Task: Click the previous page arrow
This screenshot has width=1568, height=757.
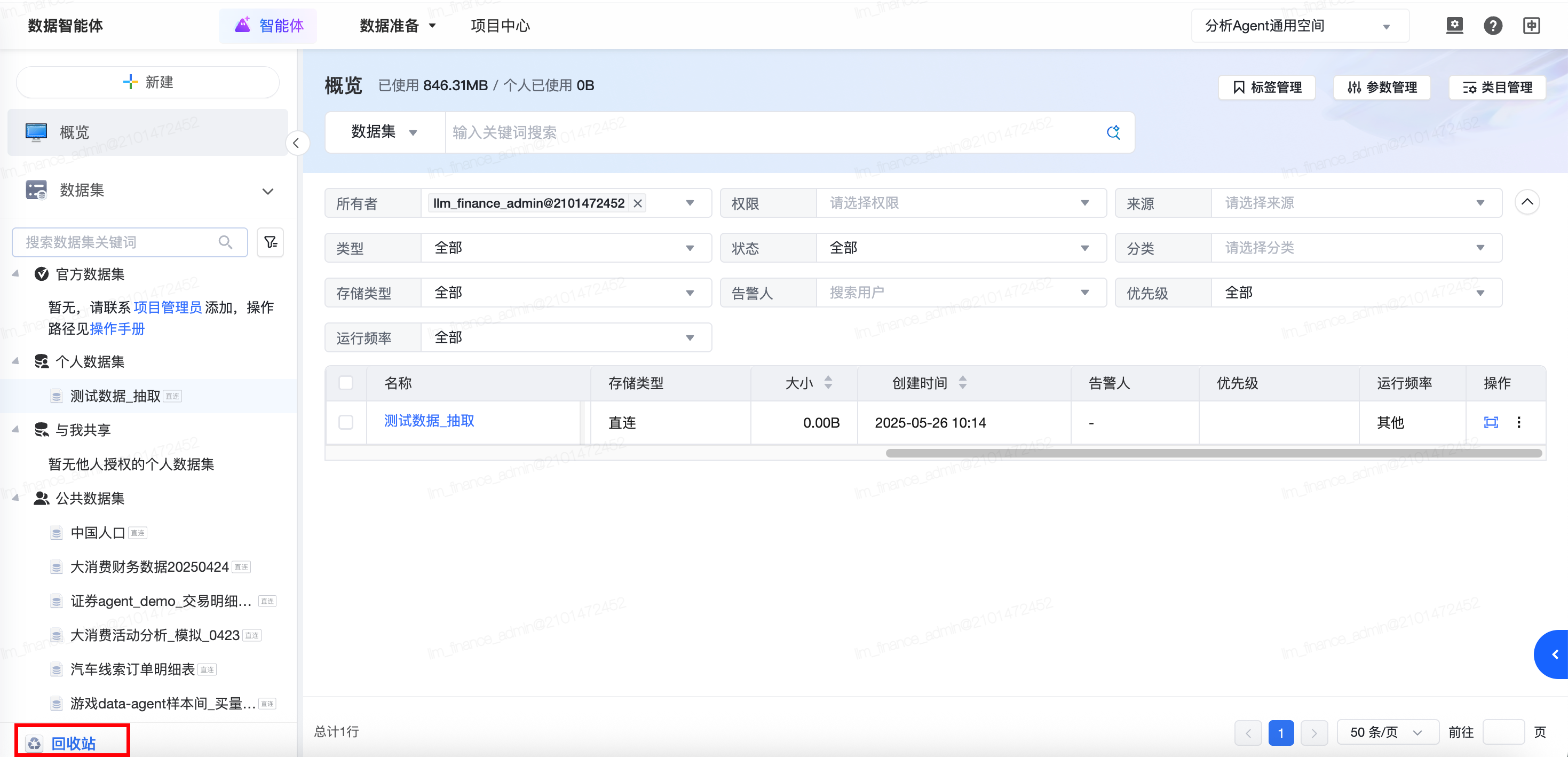Action: pos(1248,732)
